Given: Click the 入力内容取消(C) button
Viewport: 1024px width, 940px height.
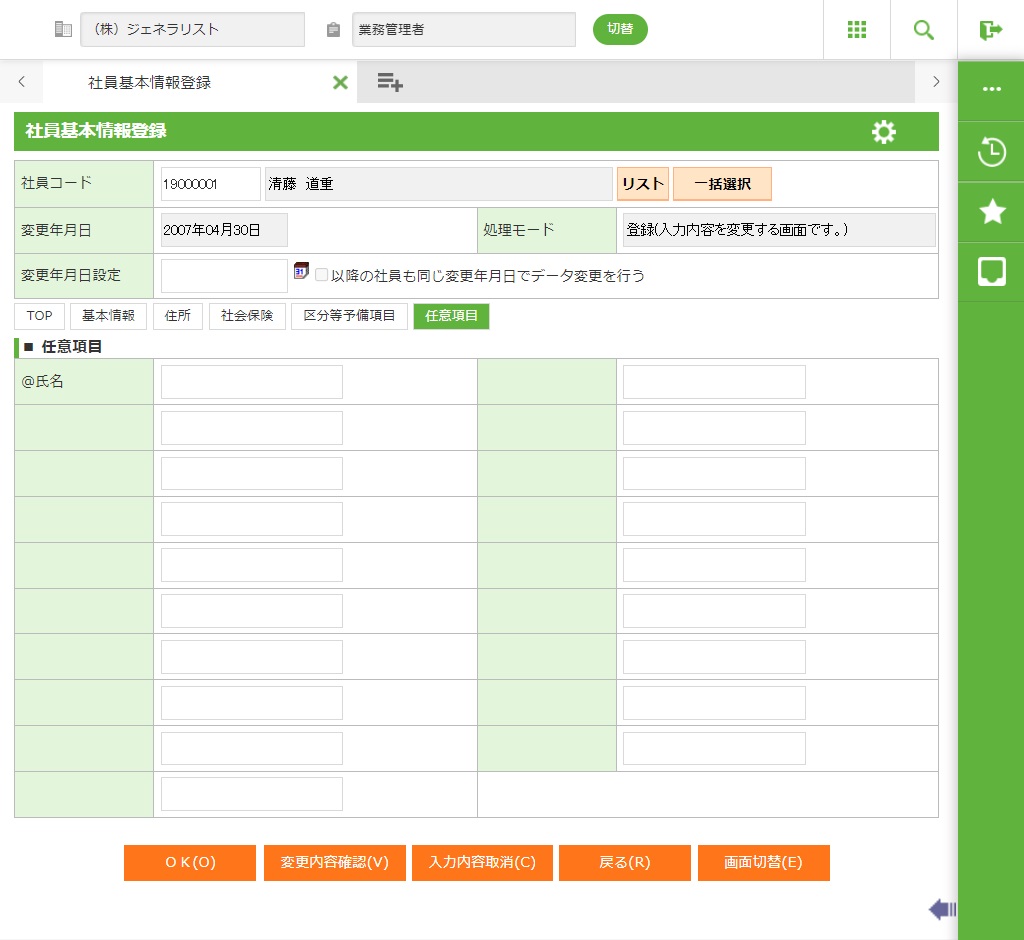Looking at the screenshot, I should point(482,863).
